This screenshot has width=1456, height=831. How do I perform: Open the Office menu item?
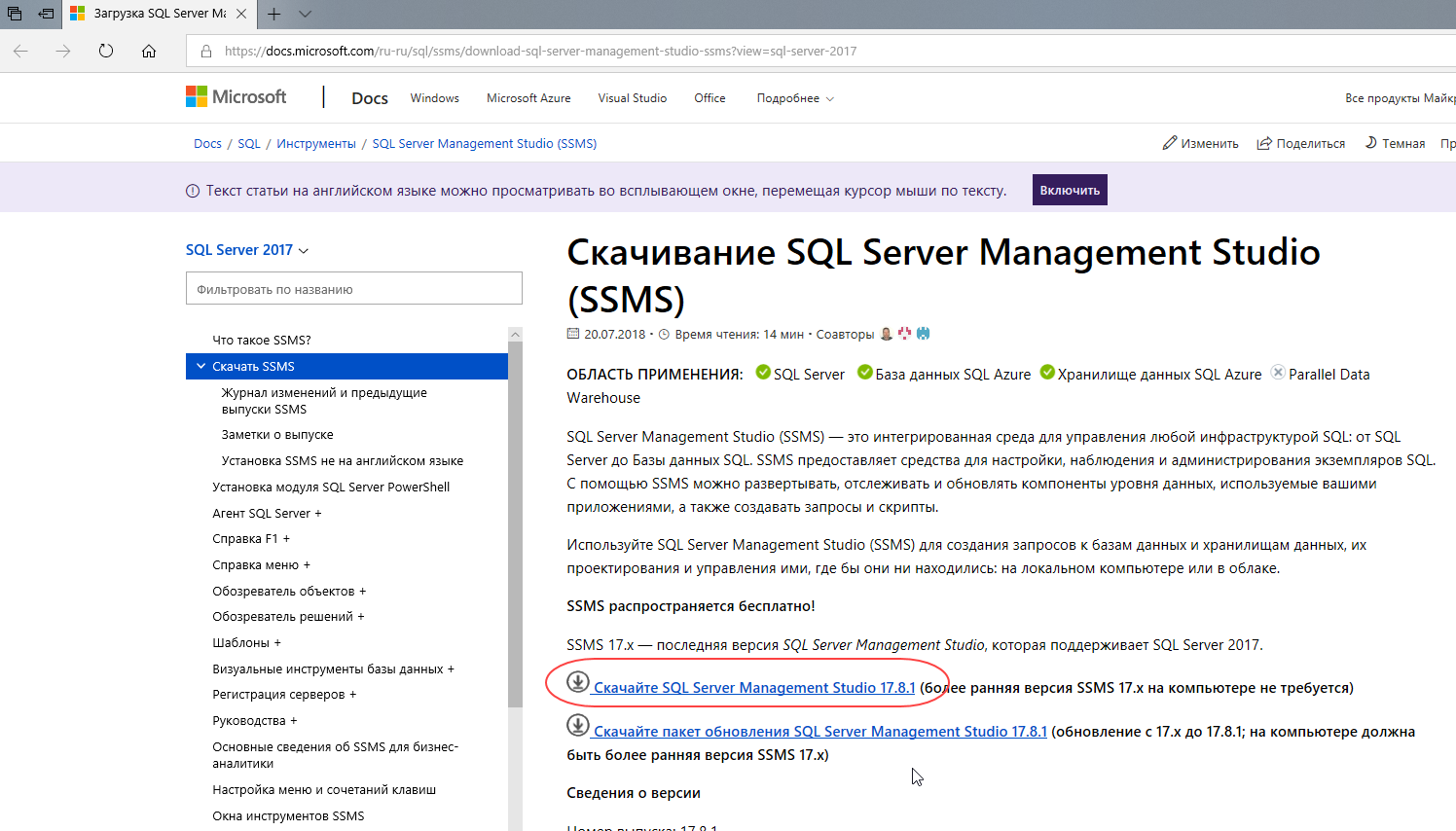point(710,98)
